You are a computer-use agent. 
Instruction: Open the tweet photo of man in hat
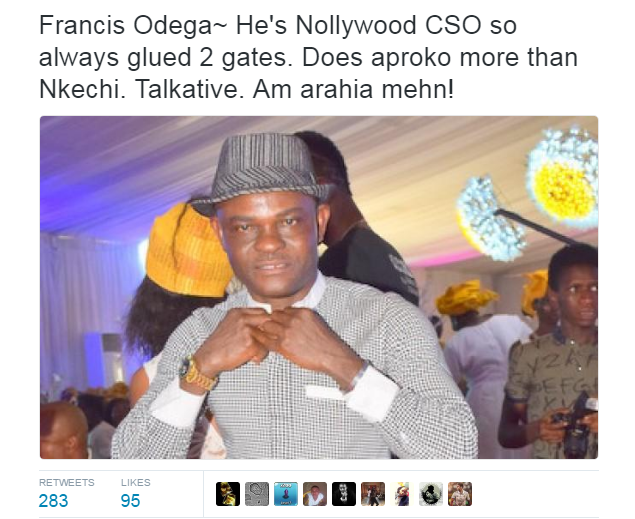tap(319, 287)
